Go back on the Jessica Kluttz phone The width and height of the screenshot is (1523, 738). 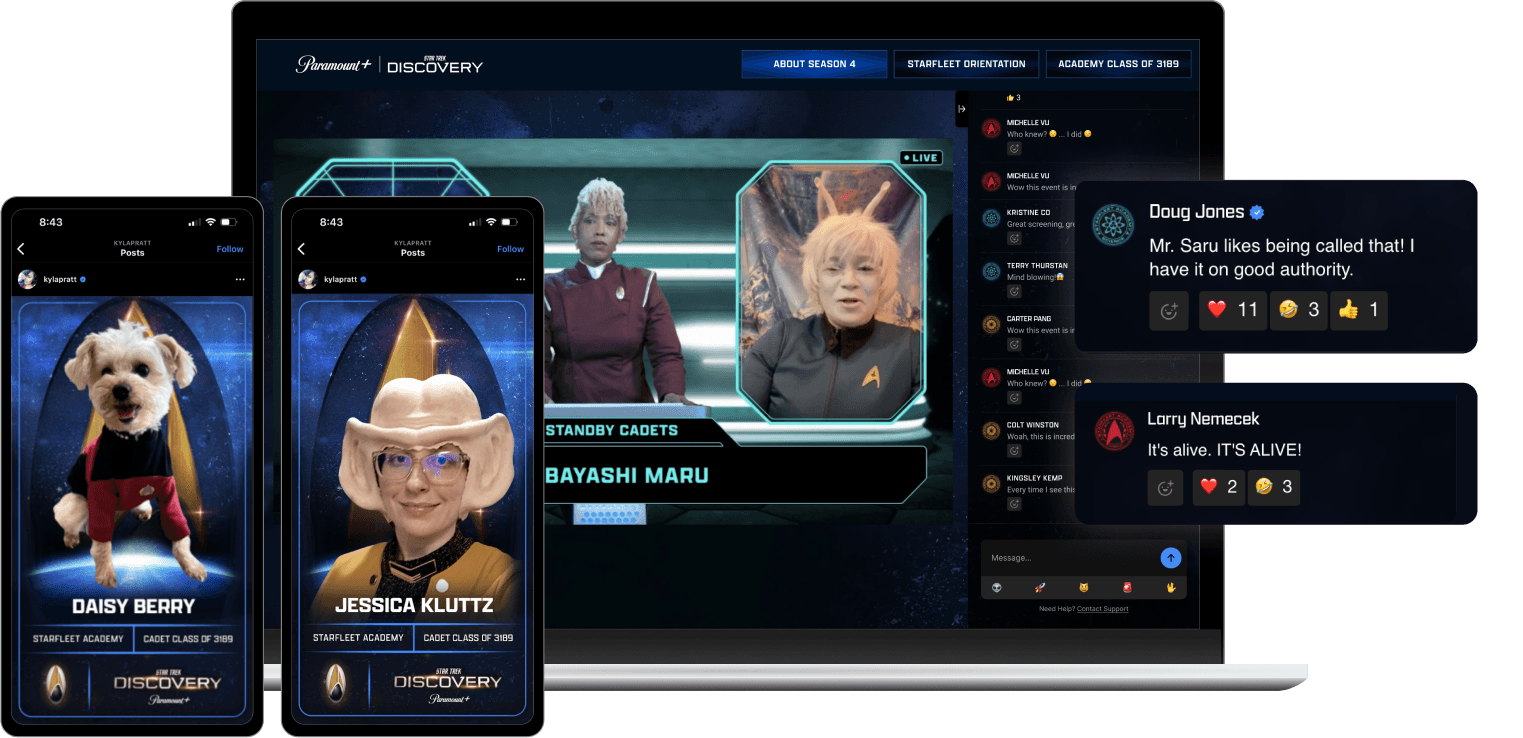point(301,249)
